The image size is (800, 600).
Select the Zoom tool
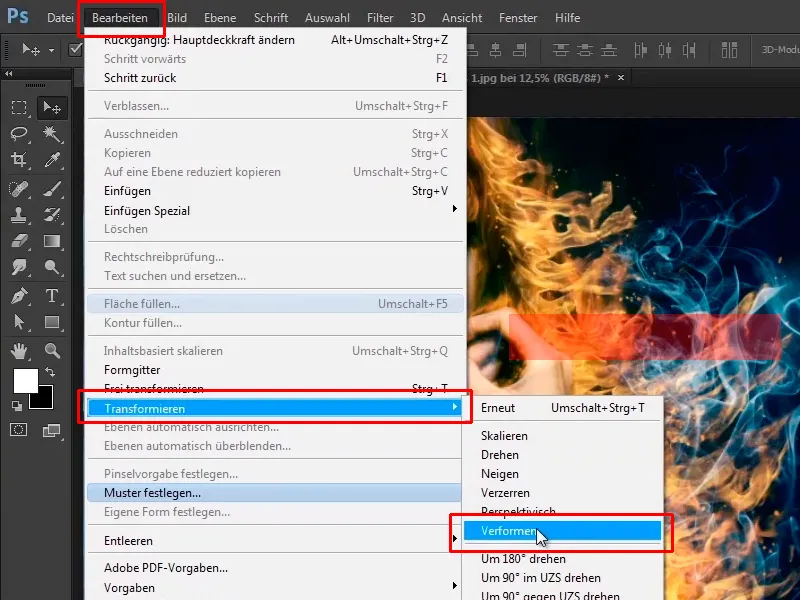pyautogui.click(x=52, y=351)
